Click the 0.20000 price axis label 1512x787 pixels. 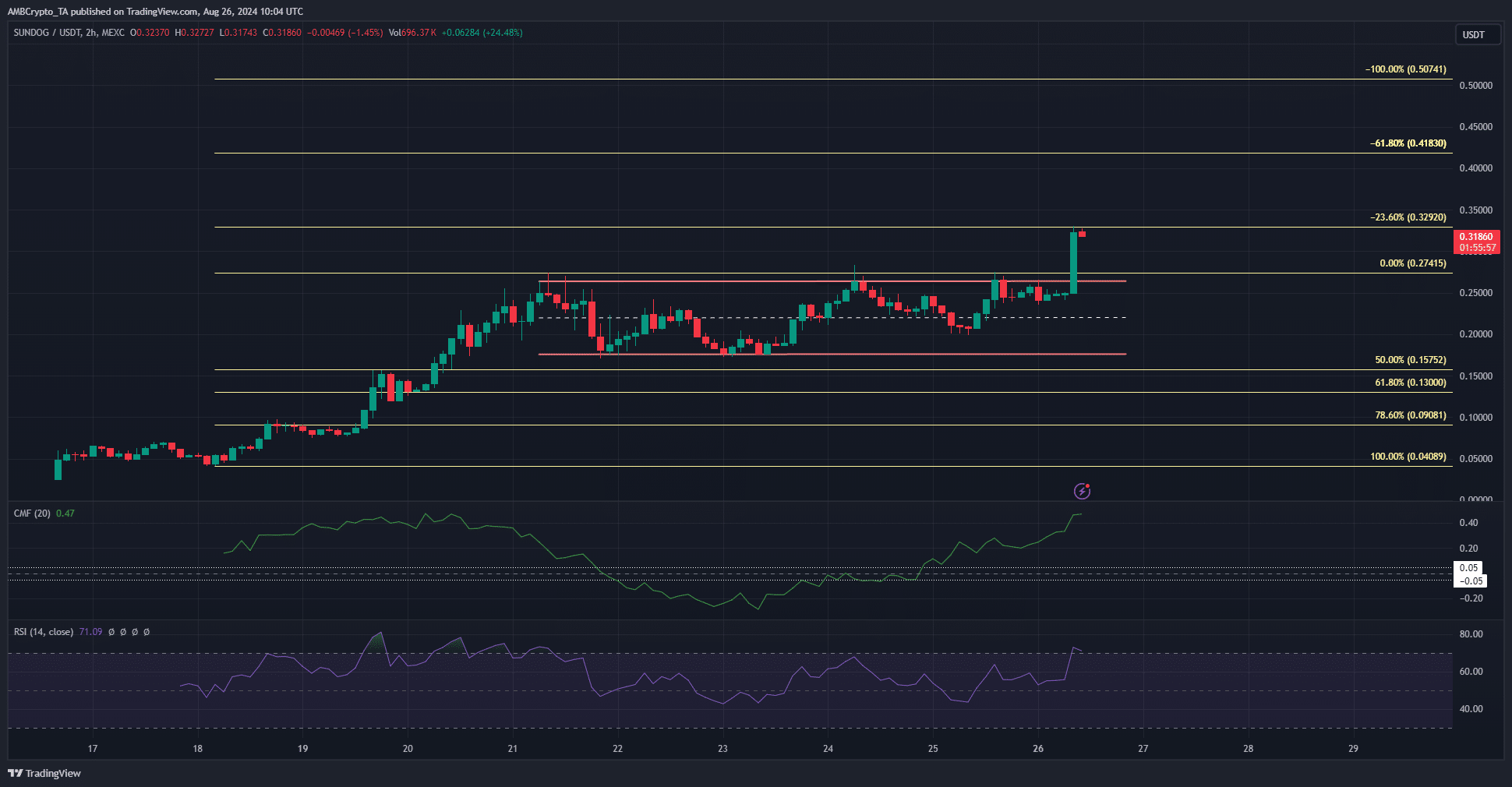(1475, 334)
